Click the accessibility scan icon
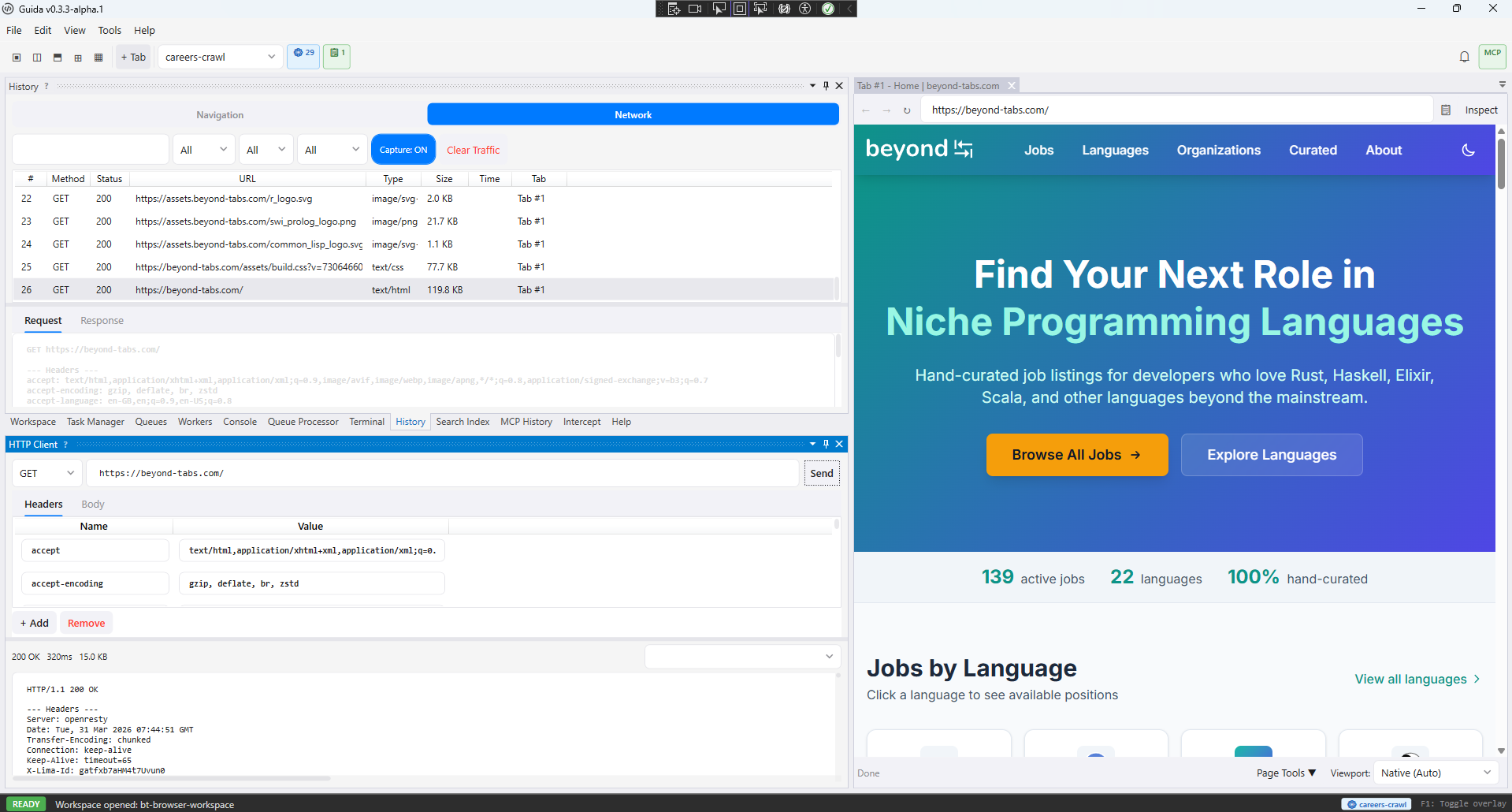This screenshot has height=812, width=1512. coord(805,9)
